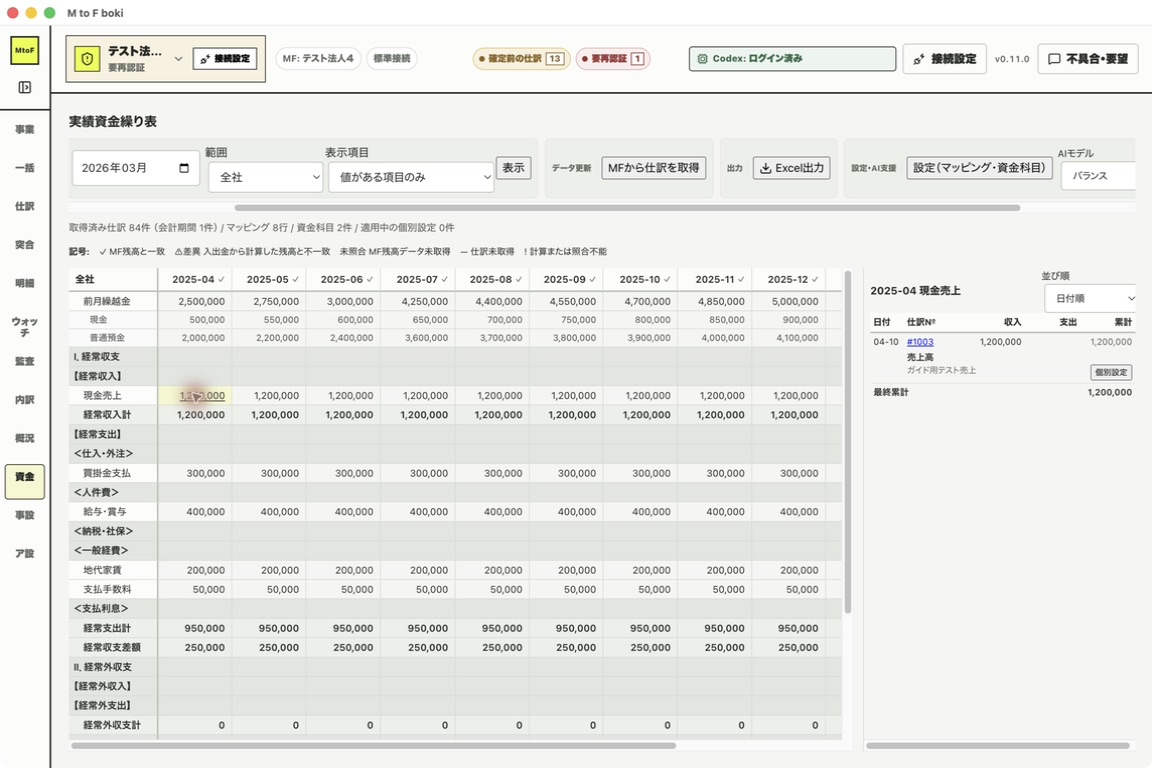Switch to the 監査 sidebar section
Screen dimensions: 1152x768
pos(24,361)
